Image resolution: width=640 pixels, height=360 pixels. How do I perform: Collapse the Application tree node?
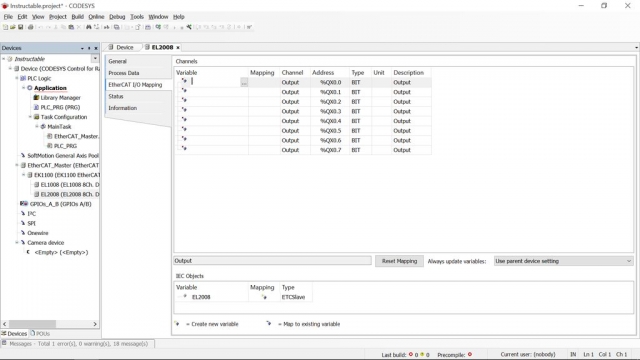point(24,88)
